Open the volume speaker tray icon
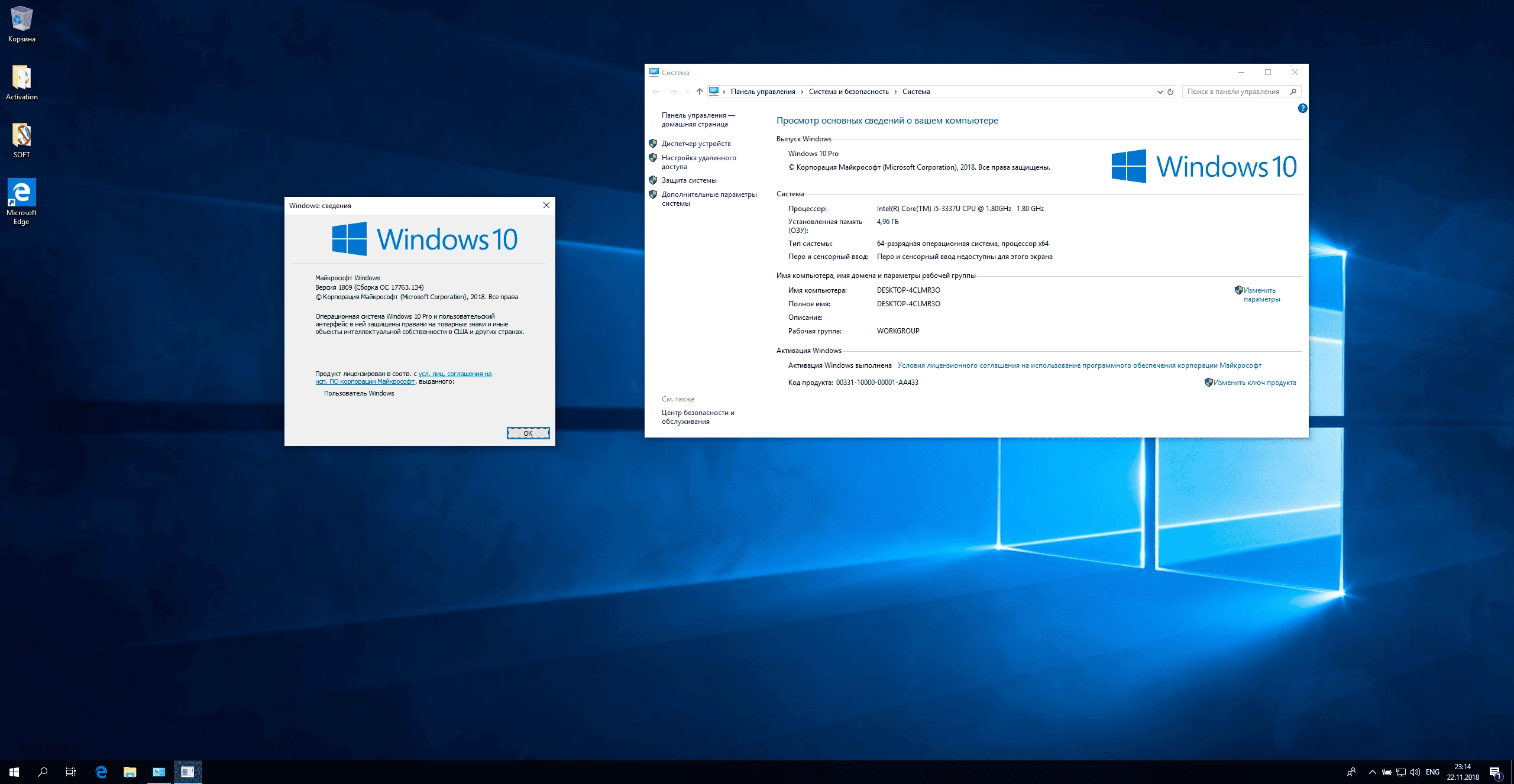Viewport: 1514px width, 784px height. tap(1415, 772)
